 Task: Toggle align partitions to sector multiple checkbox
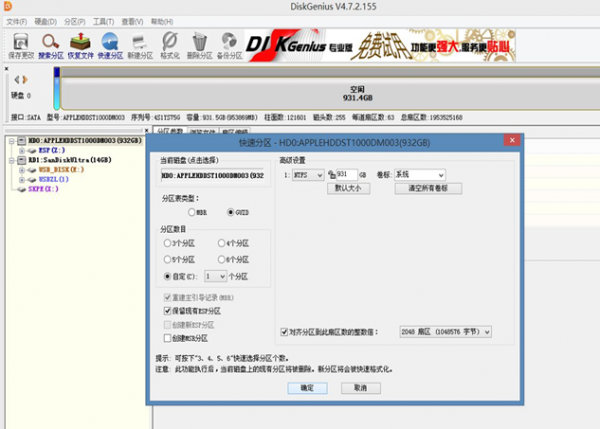pyautogui.click(x=284, y=332)
